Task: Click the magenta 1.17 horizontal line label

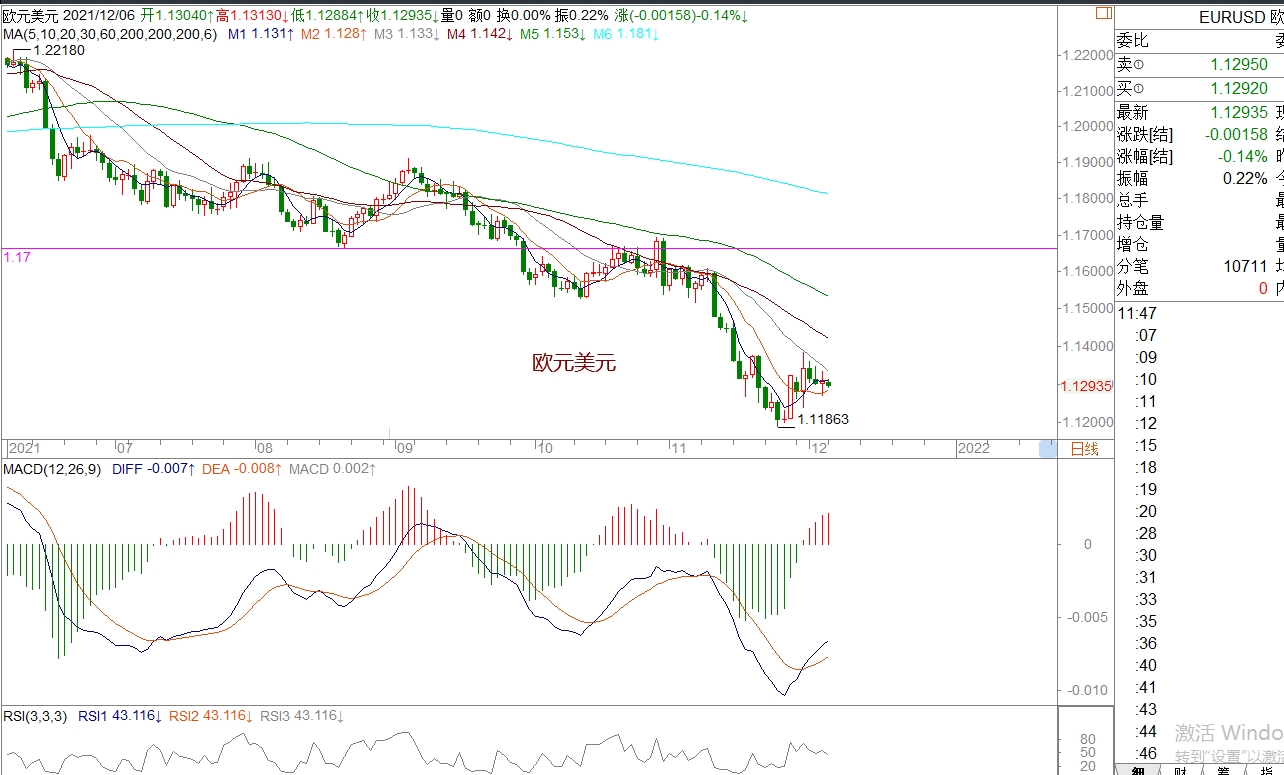Action: pyautogui.click(x=17, y=257)
